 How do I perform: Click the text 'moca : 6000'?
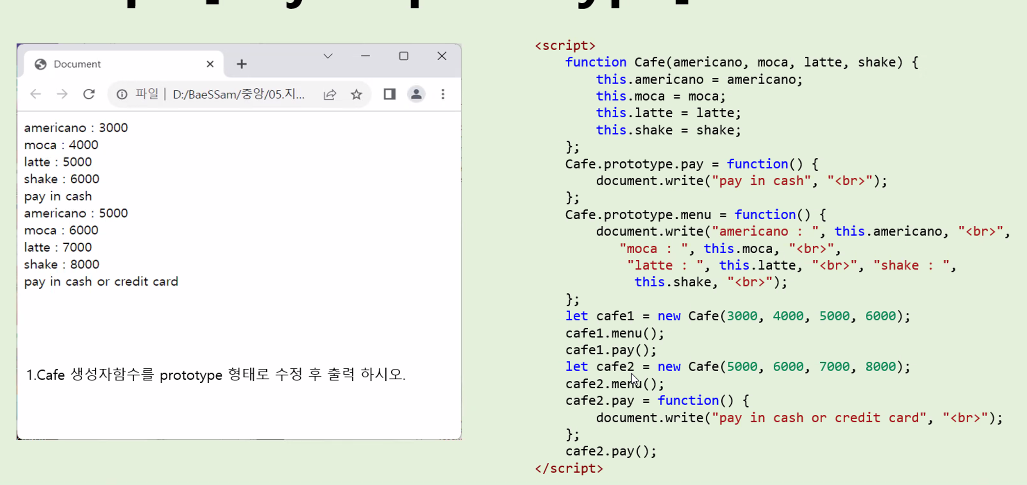(x=61, y=230)
